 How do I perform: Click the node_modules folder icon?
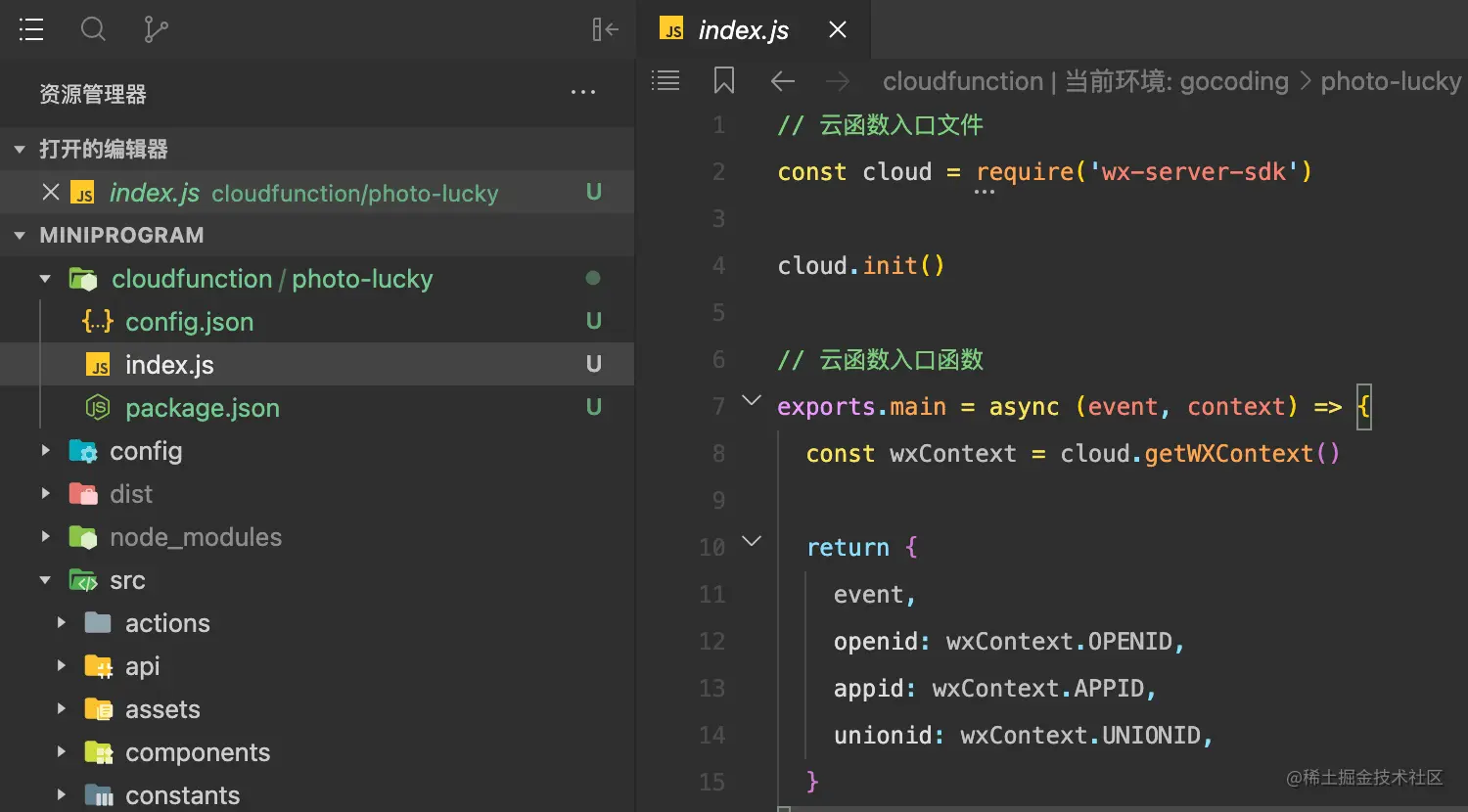(x=83, y=537)
